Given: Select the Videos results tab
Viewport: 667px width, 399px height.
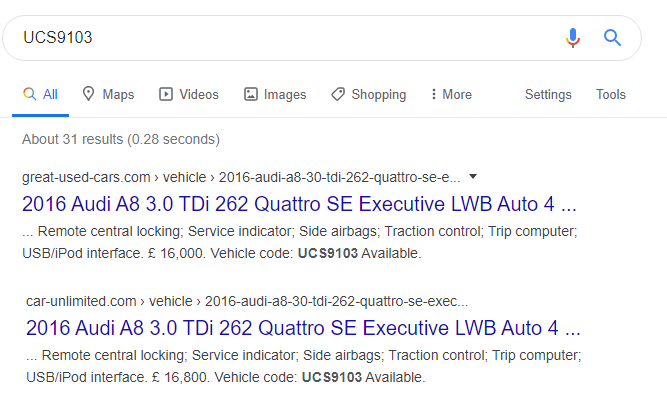Looking at the screenshot, I should tap(188, 94).
